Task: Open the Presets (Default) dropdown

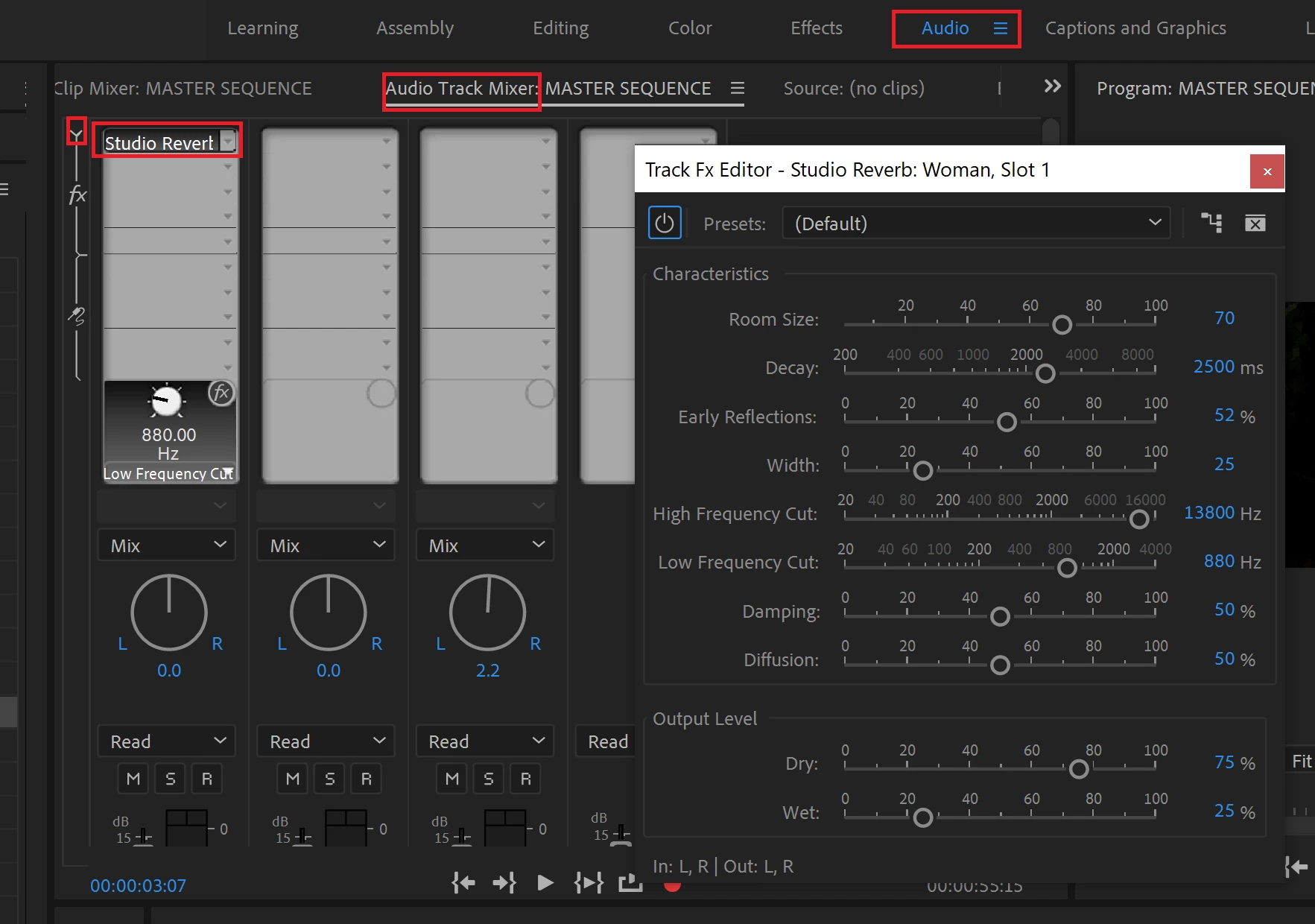Action: tap(976, 223)
